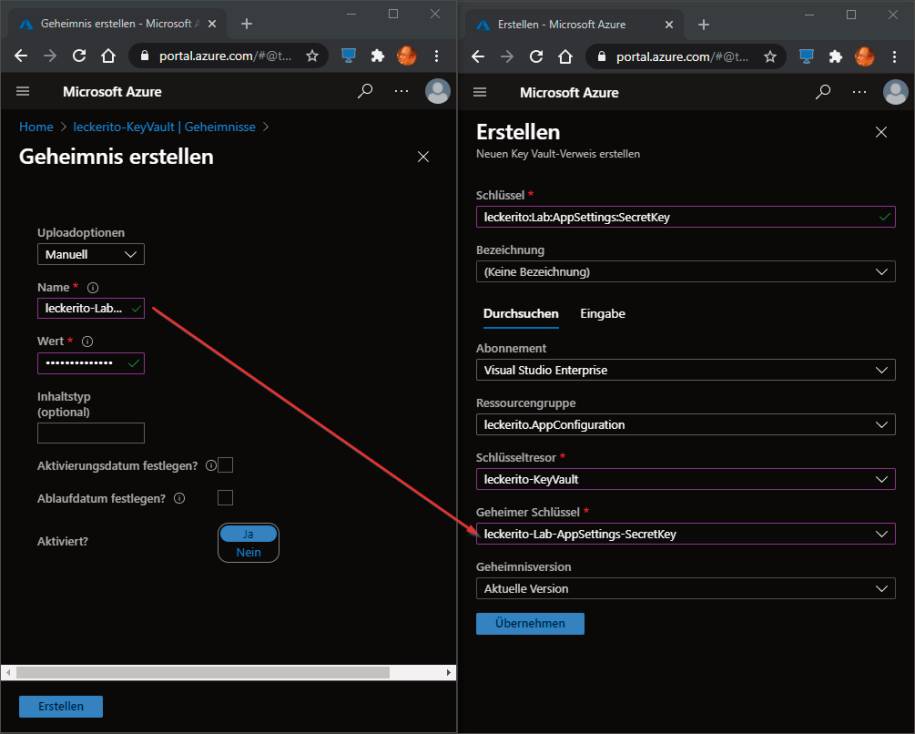Open Azure hamburger menu in right window
This screenshot has height=734, width=915.
(480, 92)
